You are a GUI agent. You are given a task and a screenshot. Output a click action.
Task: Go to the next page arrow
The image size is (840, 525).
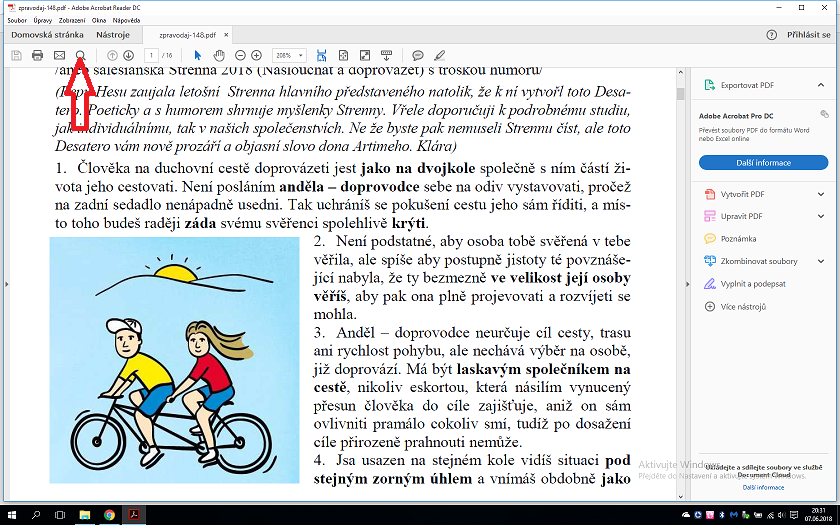coord(129,55)
